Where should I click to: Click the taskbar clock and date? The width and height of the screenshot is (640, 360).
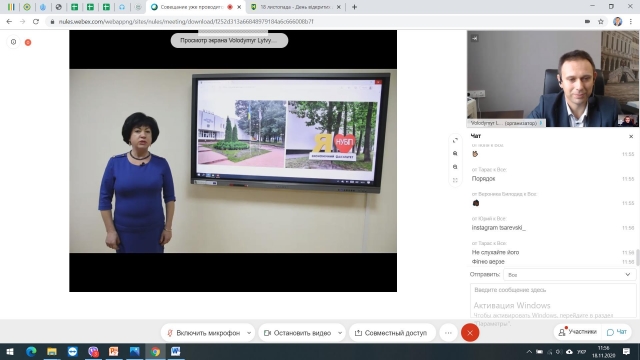(x=603, y=351)
